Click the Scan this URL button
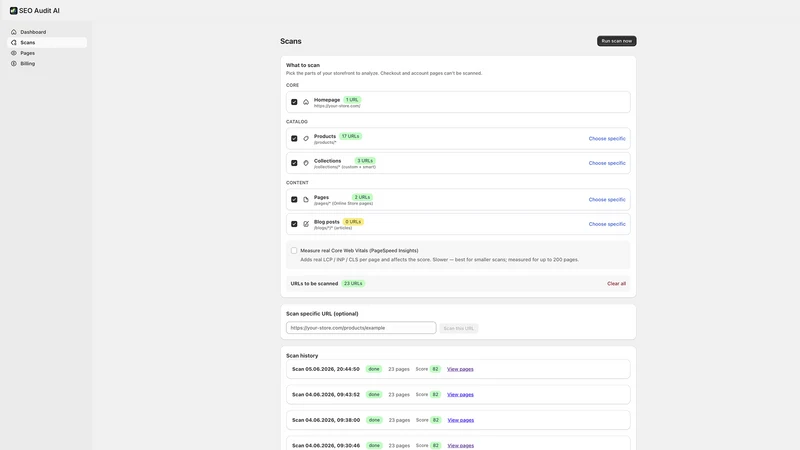The image size is (800, 450). [x=459, y=328]
